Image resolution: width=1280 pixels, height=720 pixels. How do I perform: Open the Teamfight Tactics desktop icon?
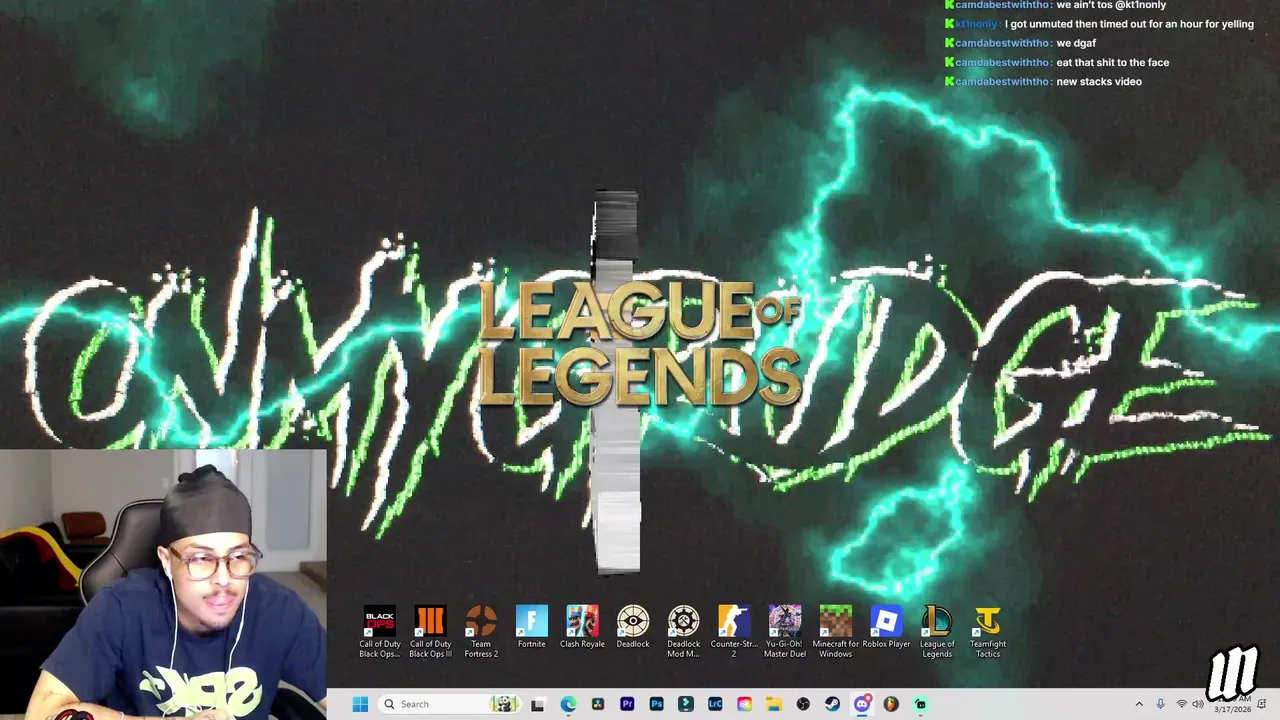point(988,631)
